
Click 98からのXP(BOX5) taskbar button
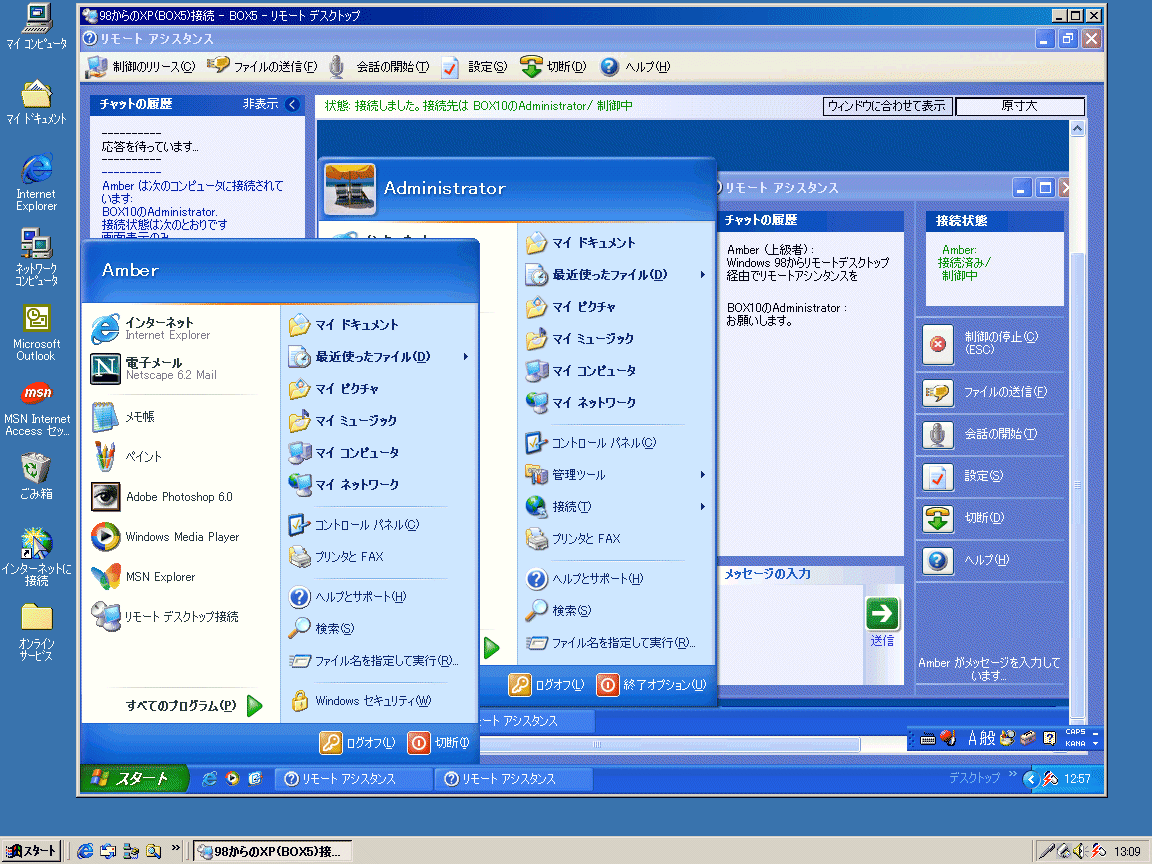273,851
